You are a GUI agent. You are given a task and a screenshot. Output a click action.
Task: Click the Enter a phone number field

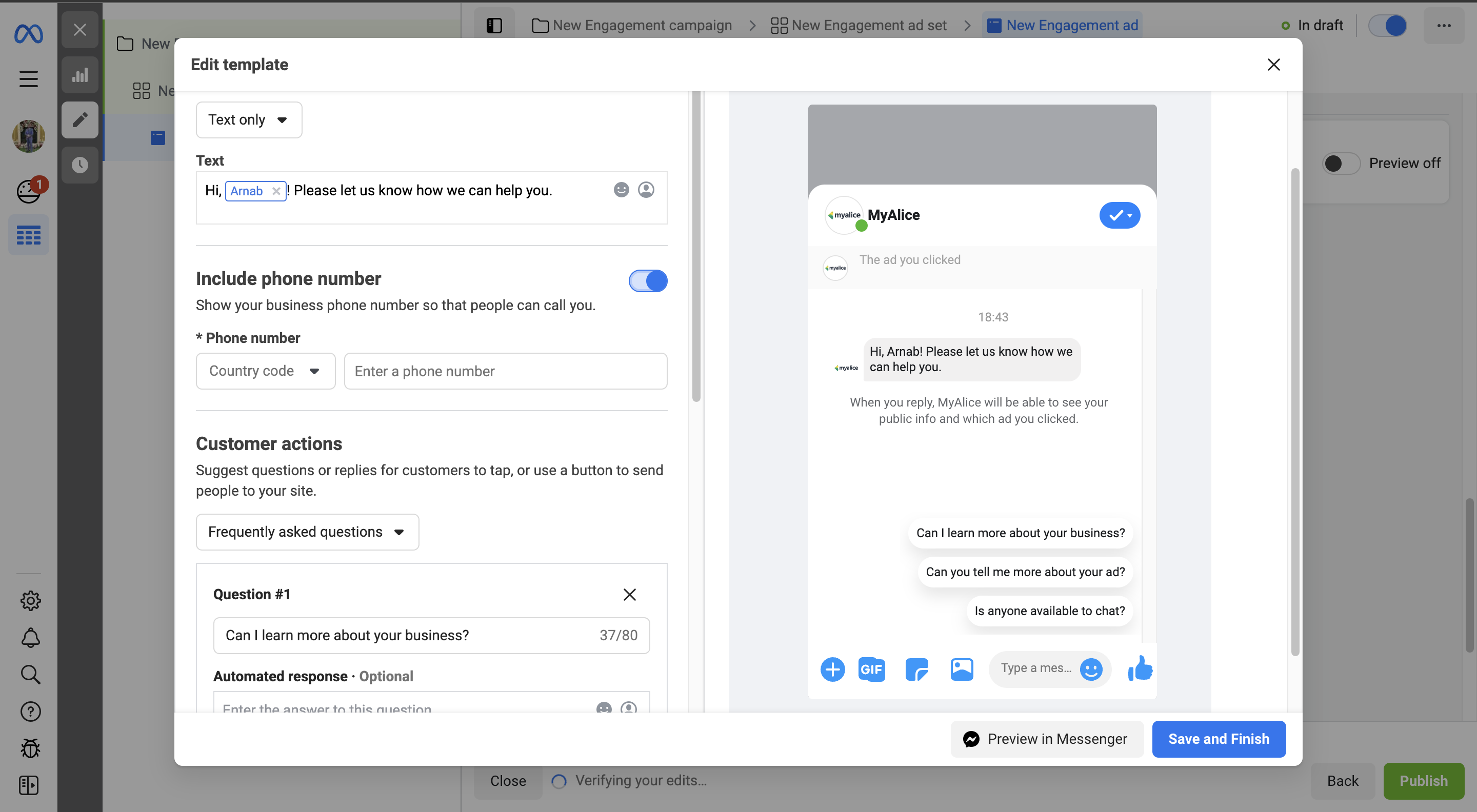click(x=505, y=371)
